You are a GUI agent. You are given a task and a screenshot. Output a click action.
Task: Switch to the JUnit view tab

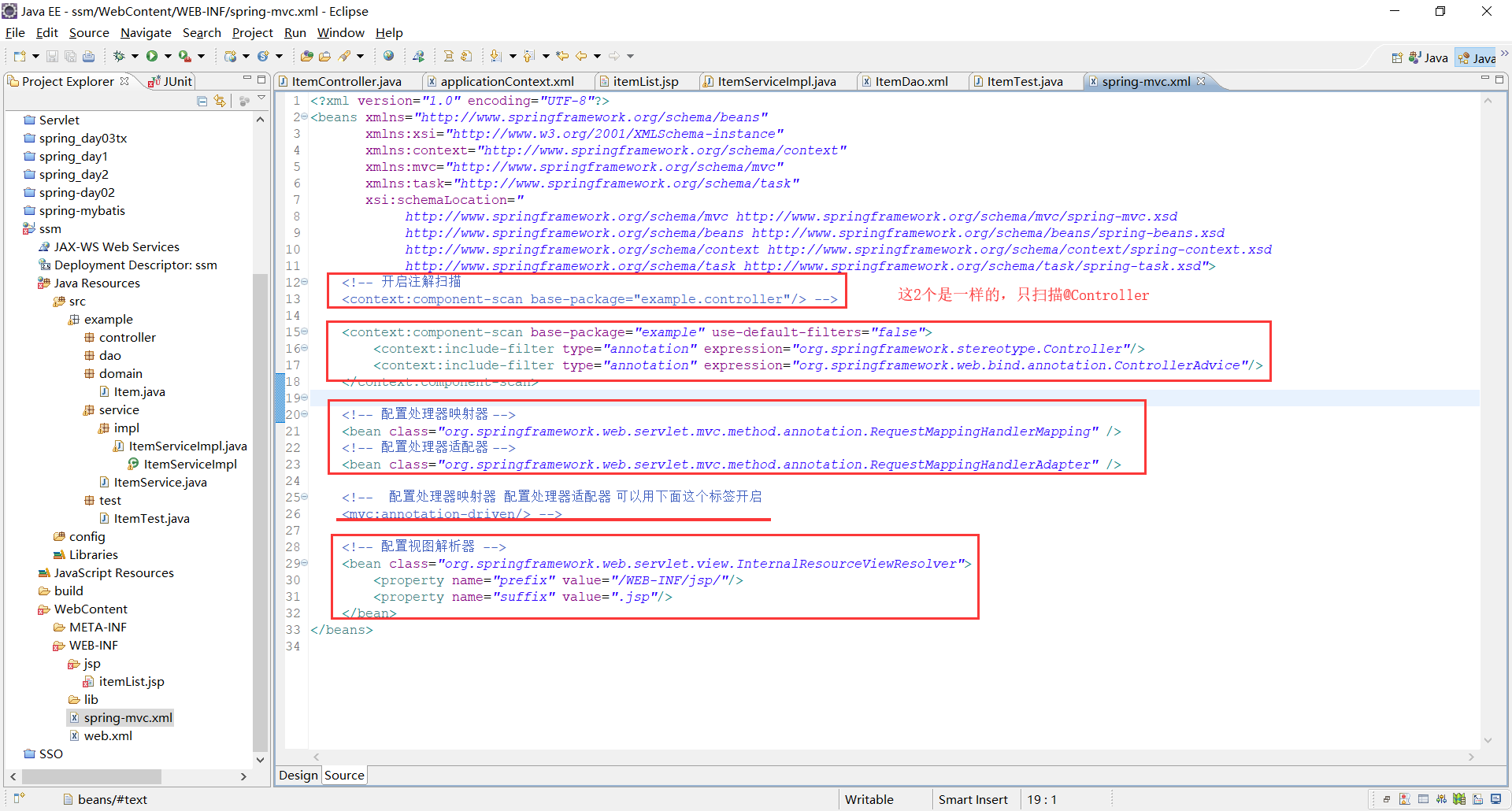[x=170, y=81]
